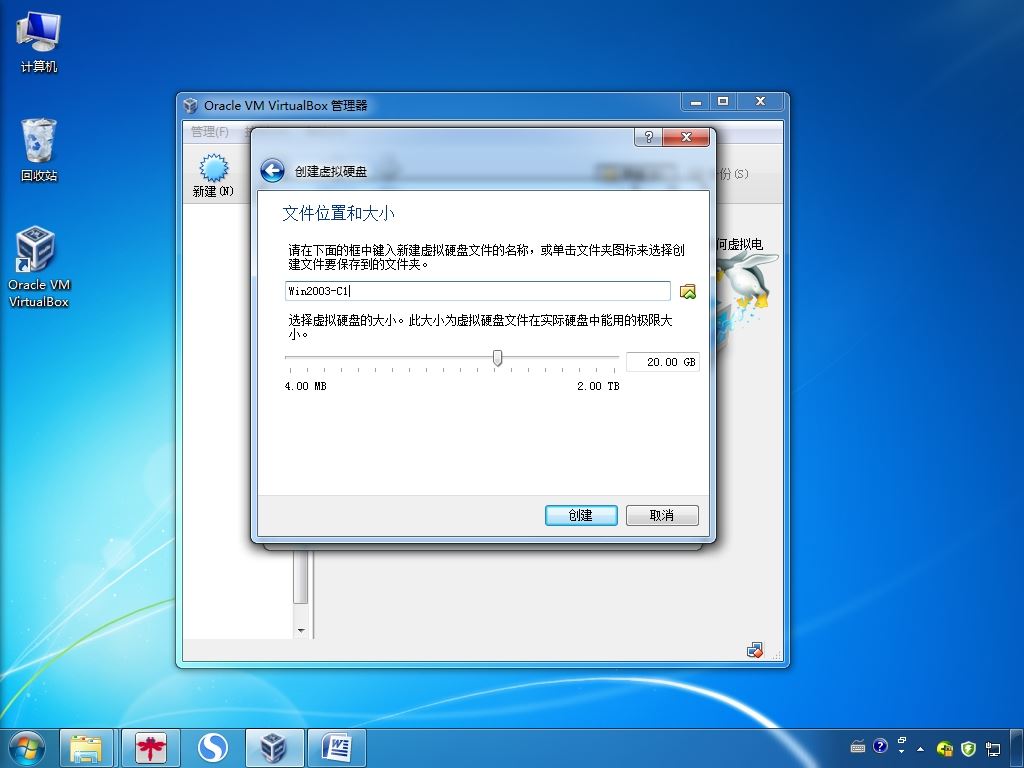Click the 创建虚拟硬盘 wizard title

coord(330,172)
